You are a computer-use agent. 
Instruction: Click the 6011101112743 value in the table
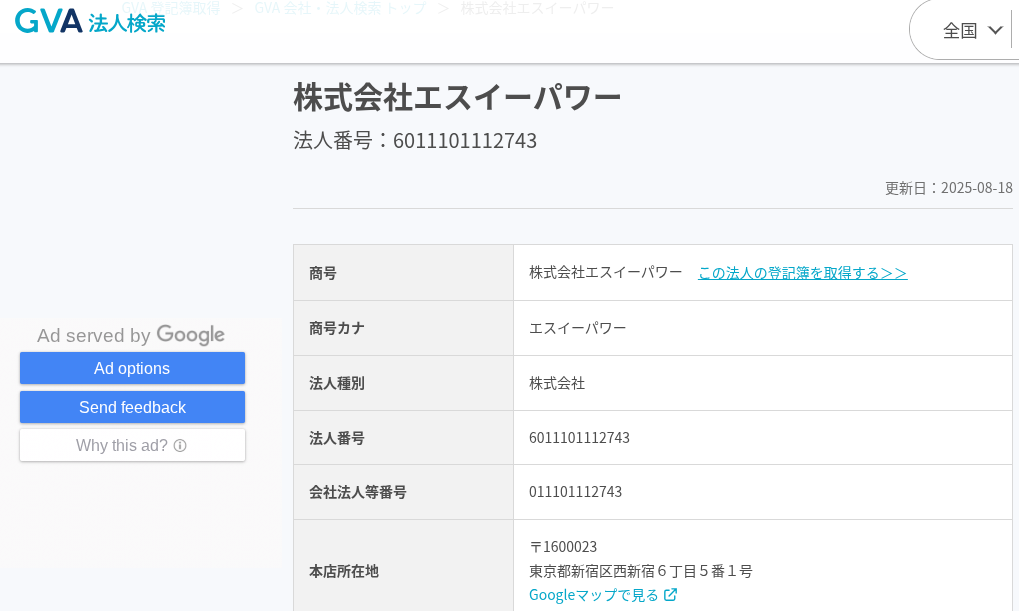click(579, 438)
